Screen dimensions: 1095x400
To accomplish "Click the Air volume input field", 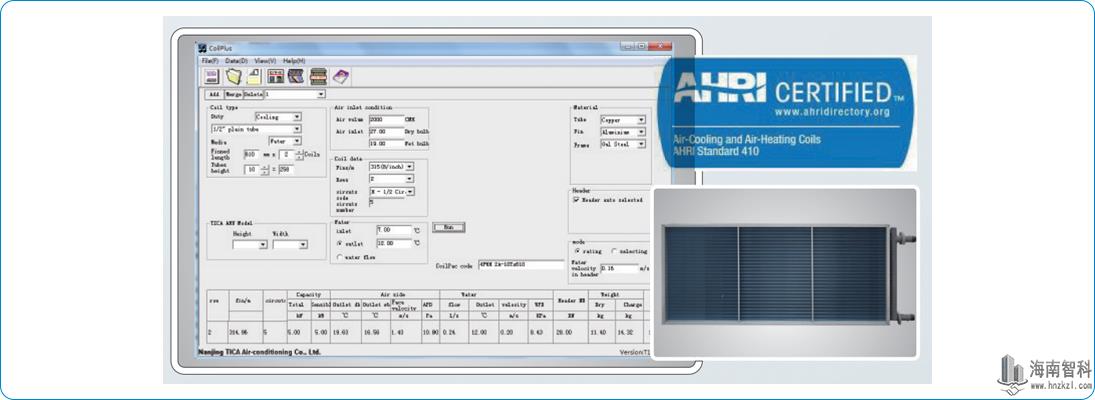I will point(386,120).
